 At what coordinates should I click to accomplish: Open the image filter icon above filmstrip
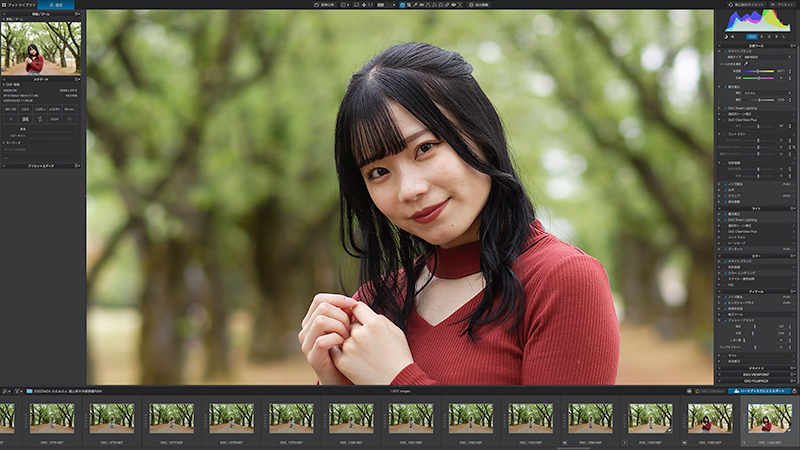17,391
